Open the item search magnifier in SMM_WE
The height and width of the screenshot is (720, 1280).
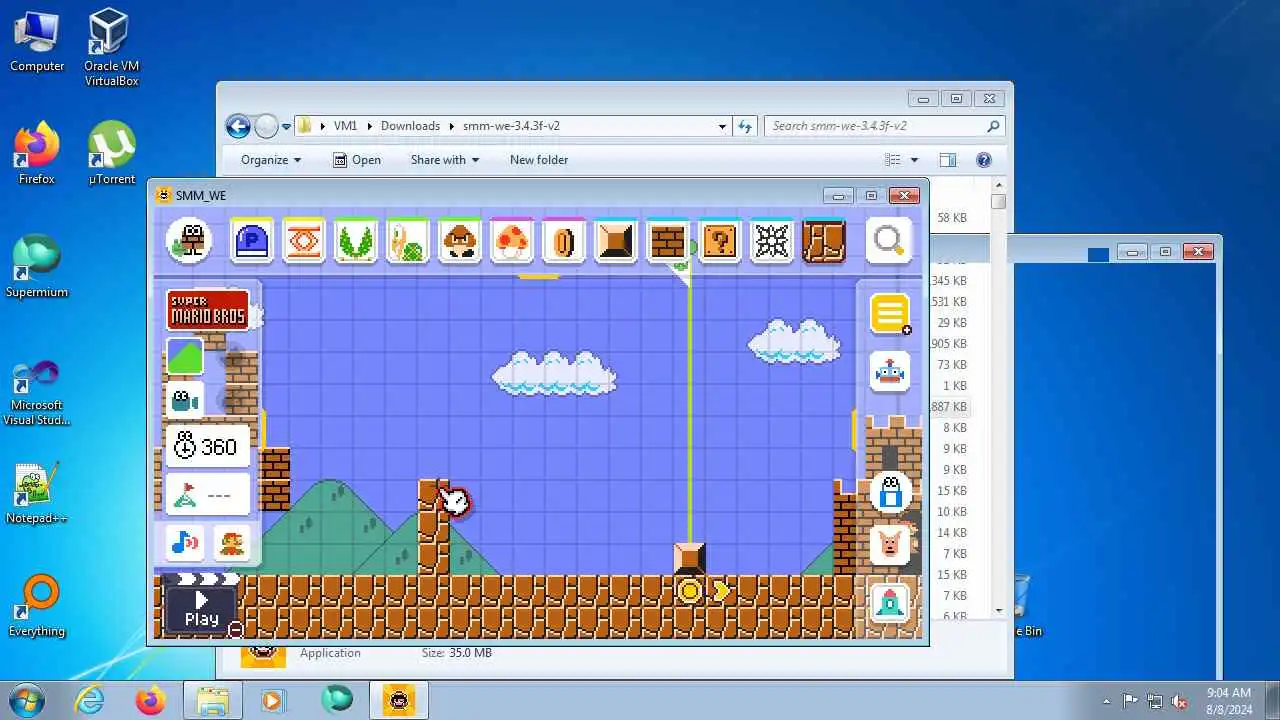click(x=888, y=241)
